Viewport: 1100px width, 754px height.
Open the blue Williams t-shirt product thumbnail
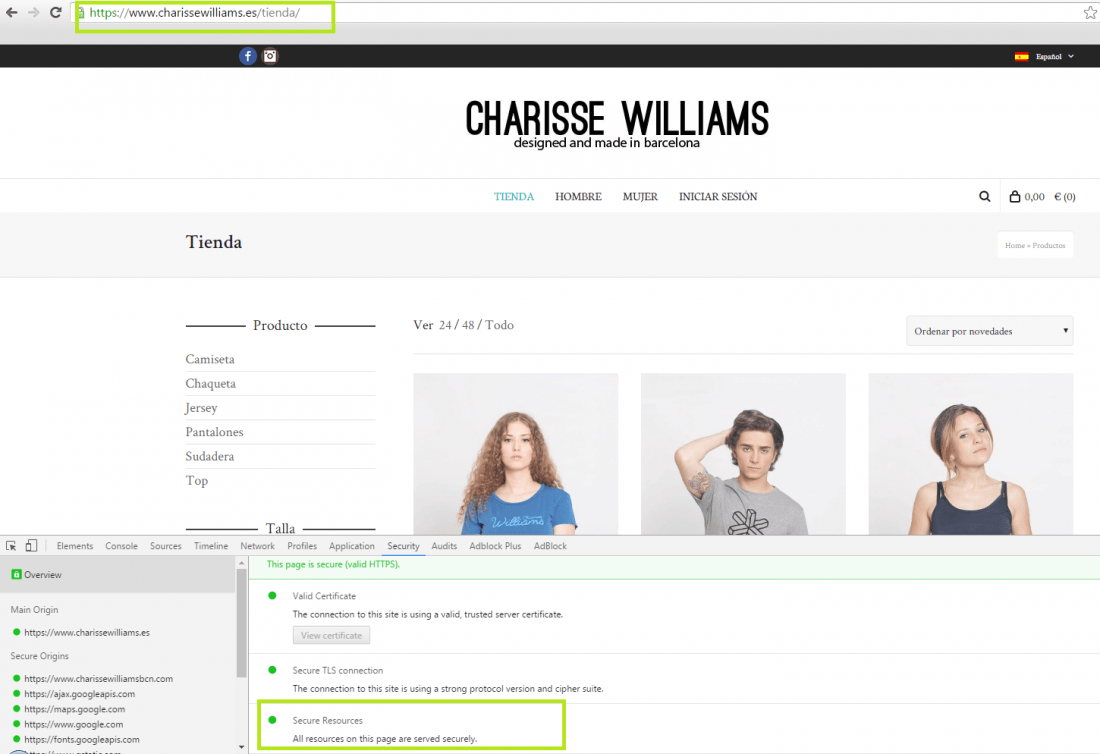point(516,455)
